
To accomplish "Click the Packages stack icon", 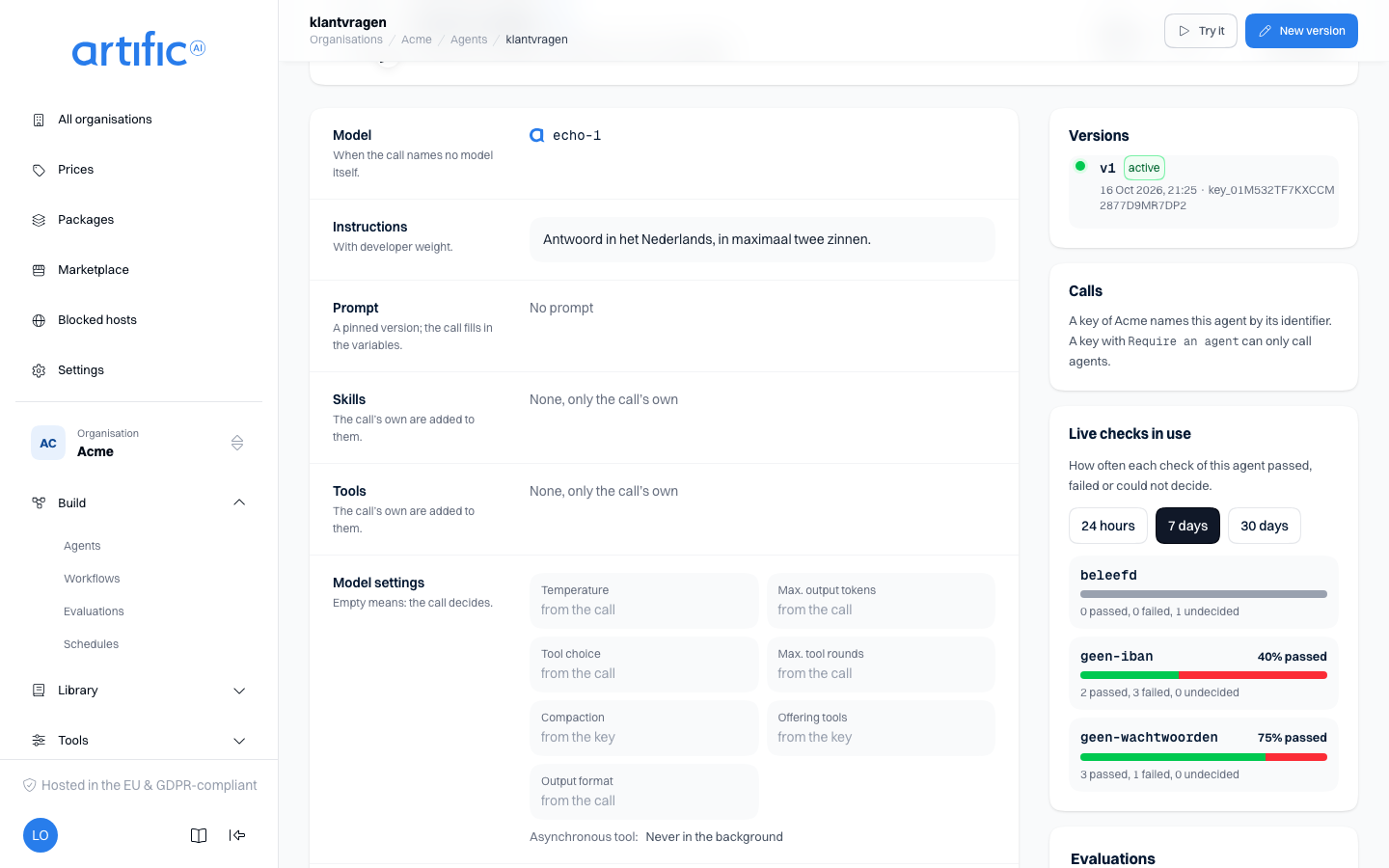I will tap(39, 220).
